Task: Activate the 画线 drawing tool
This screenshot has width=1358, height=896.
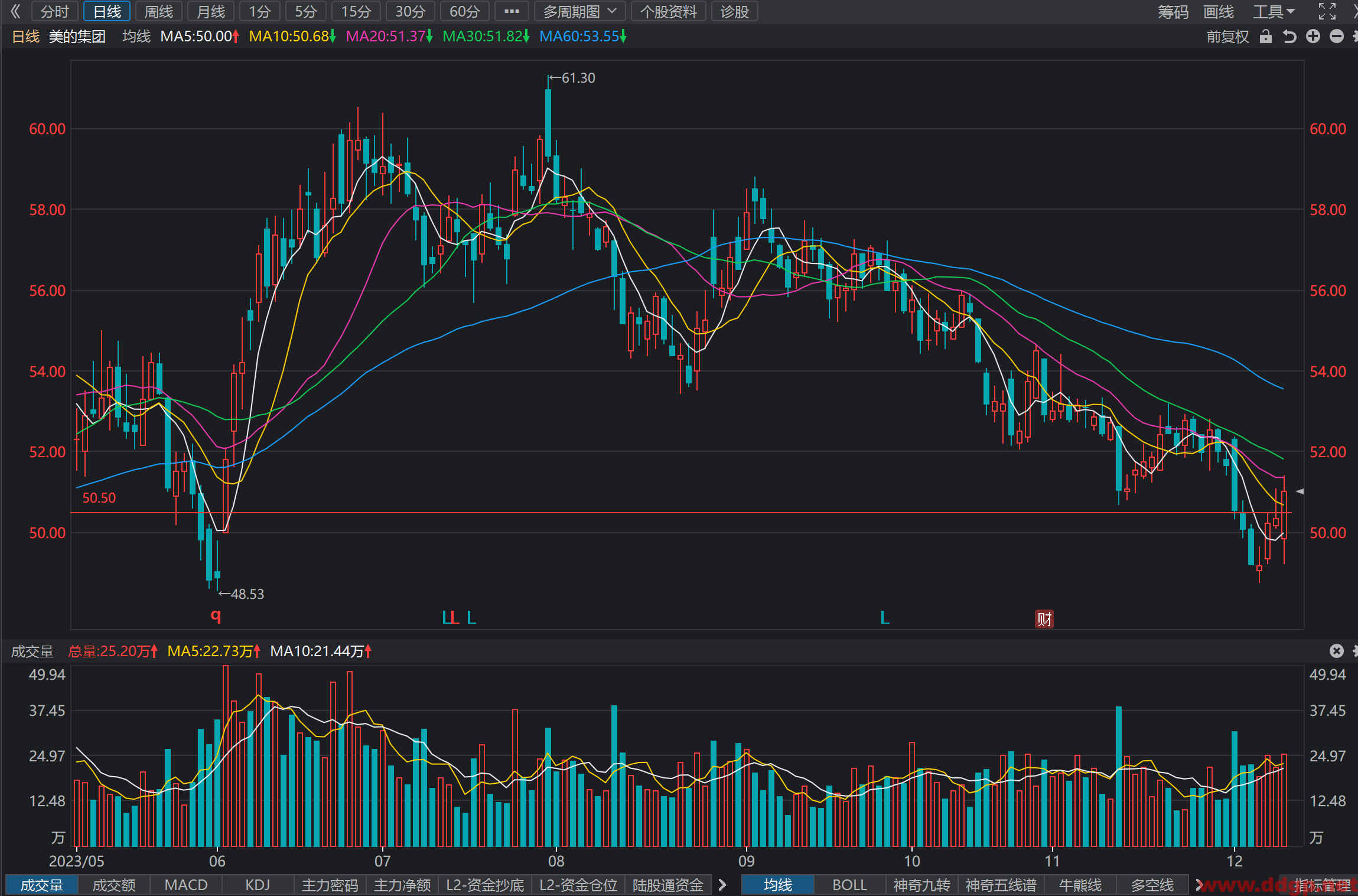Action: [1219, 11]
